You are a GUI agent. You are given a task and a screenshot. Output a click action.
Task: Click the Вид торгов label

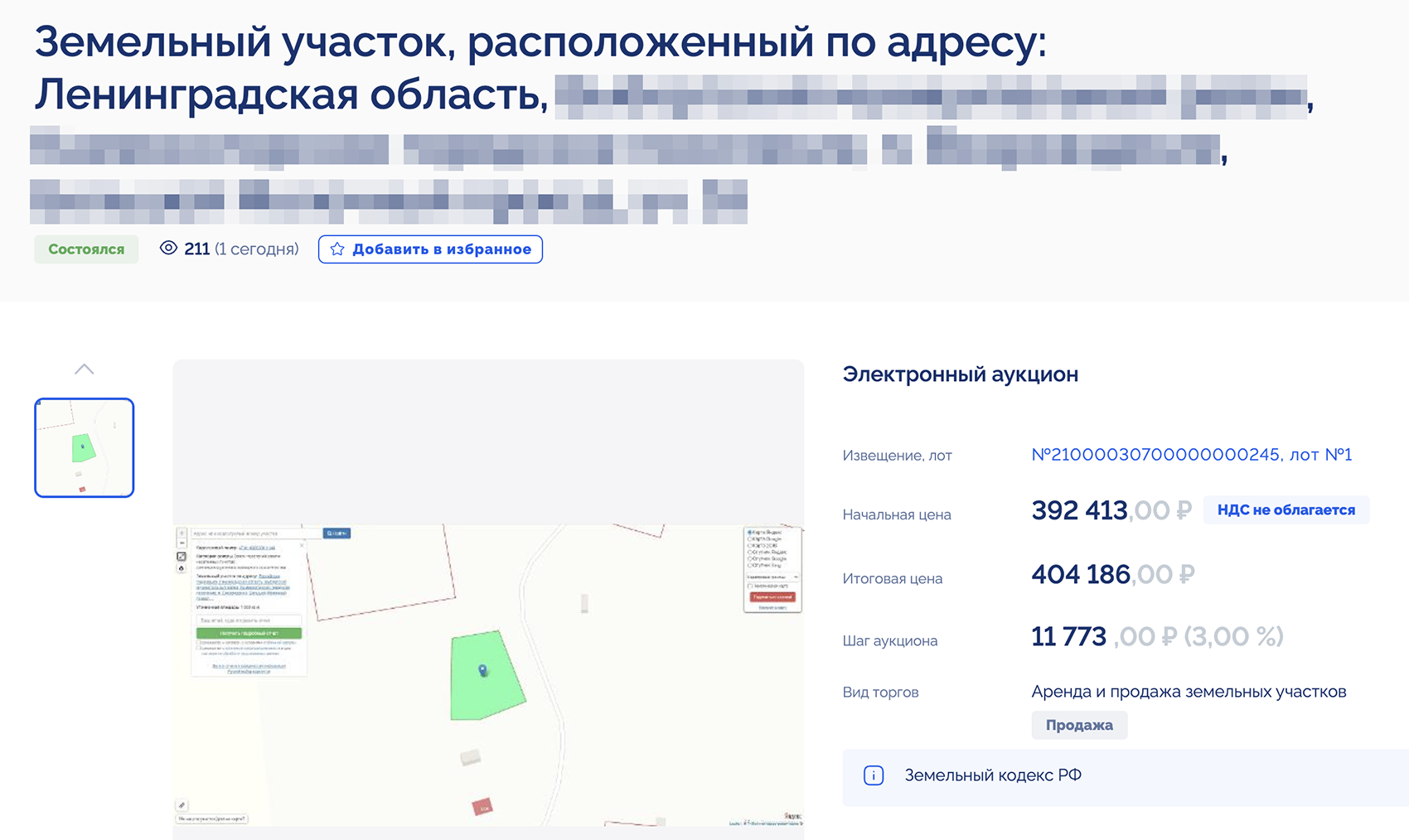[x=880, y=692]
